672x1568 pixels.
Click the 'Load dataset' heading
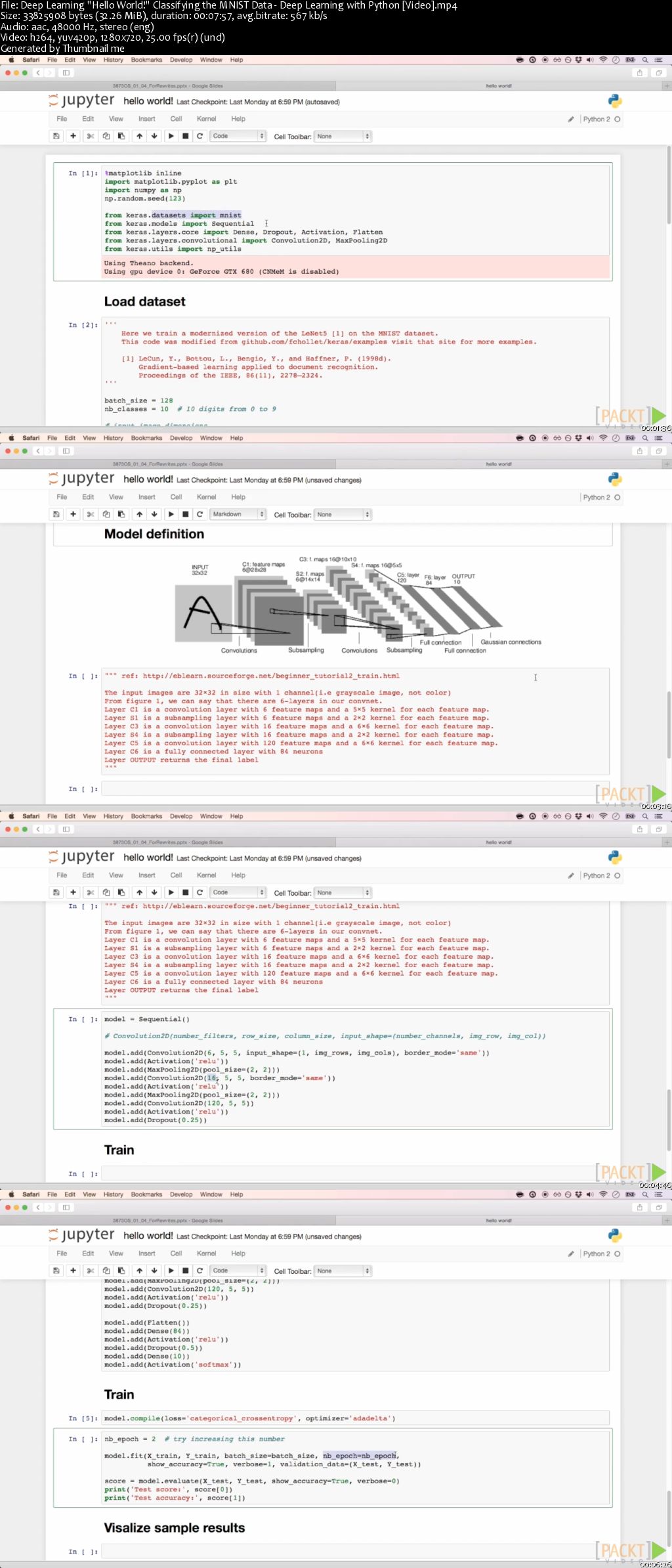144,301
